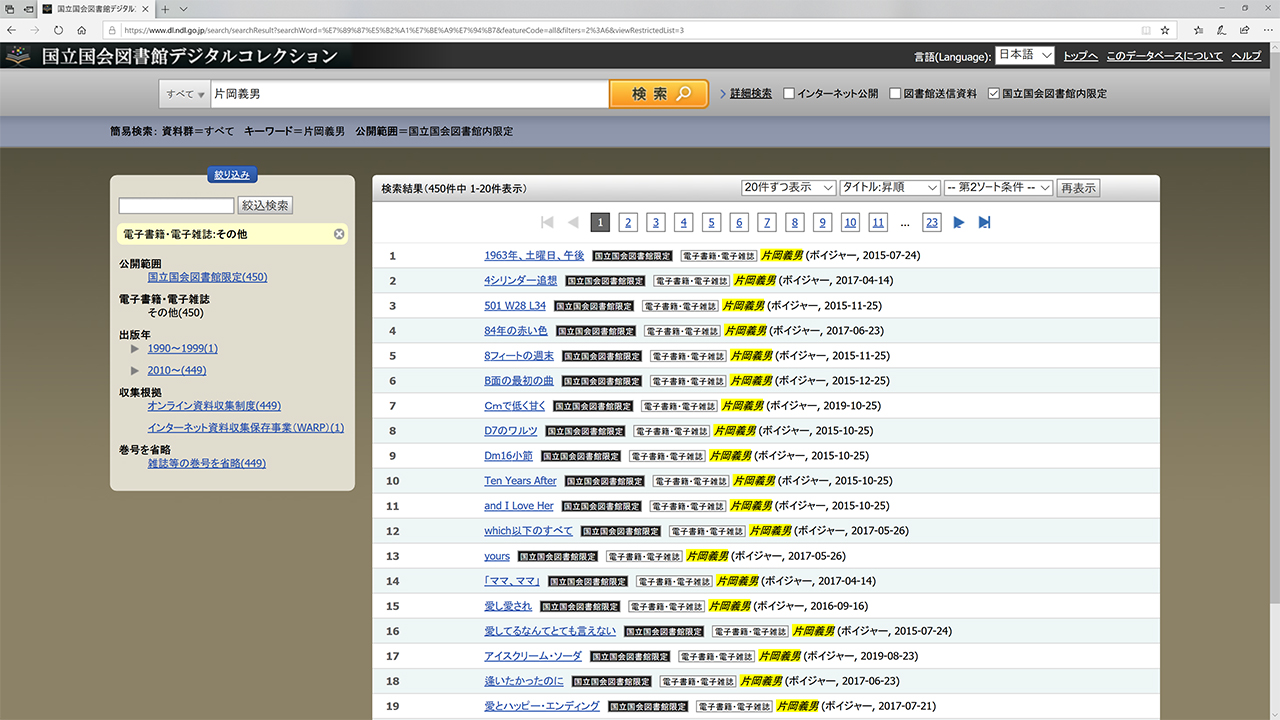Go to results page 3
The width and height of the screenshot is (1280, 720).
655,222
